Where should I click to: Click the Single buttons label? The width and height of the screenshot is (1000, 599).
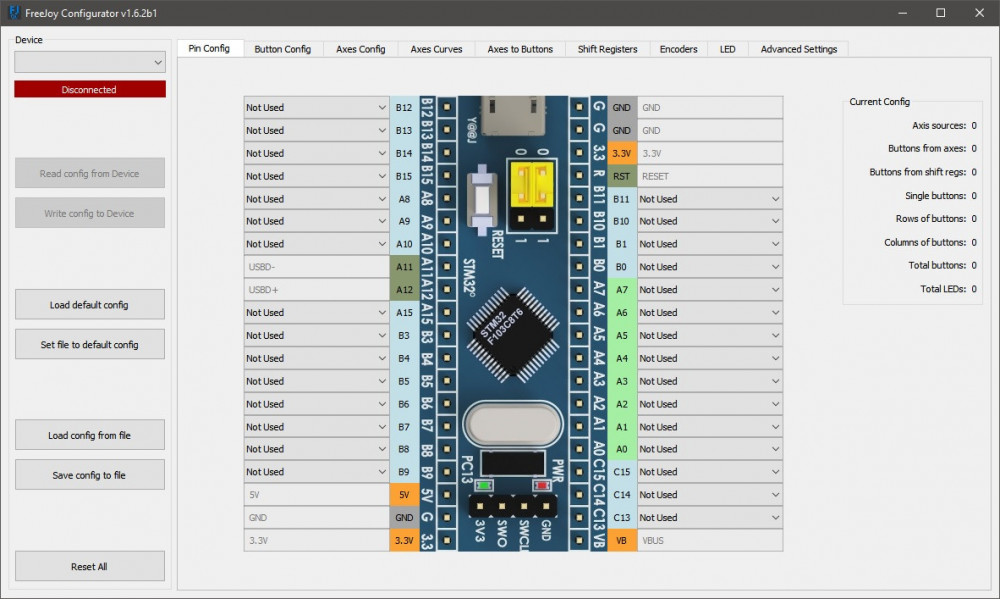tap(935, 196)
